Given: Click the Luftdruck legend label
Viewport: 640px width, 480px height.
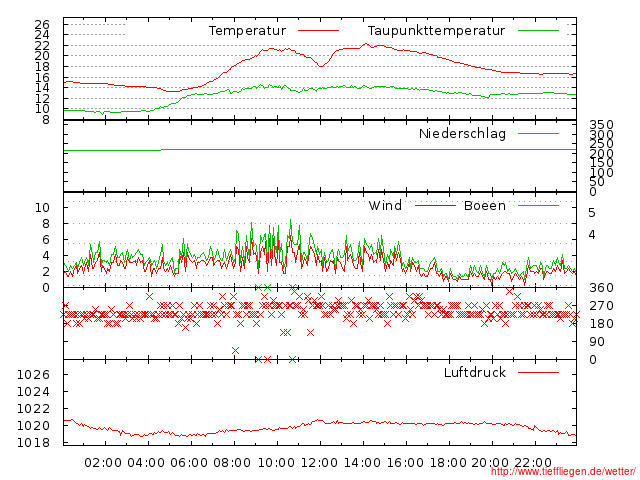Looking at the screenshot, I should 475,372.
